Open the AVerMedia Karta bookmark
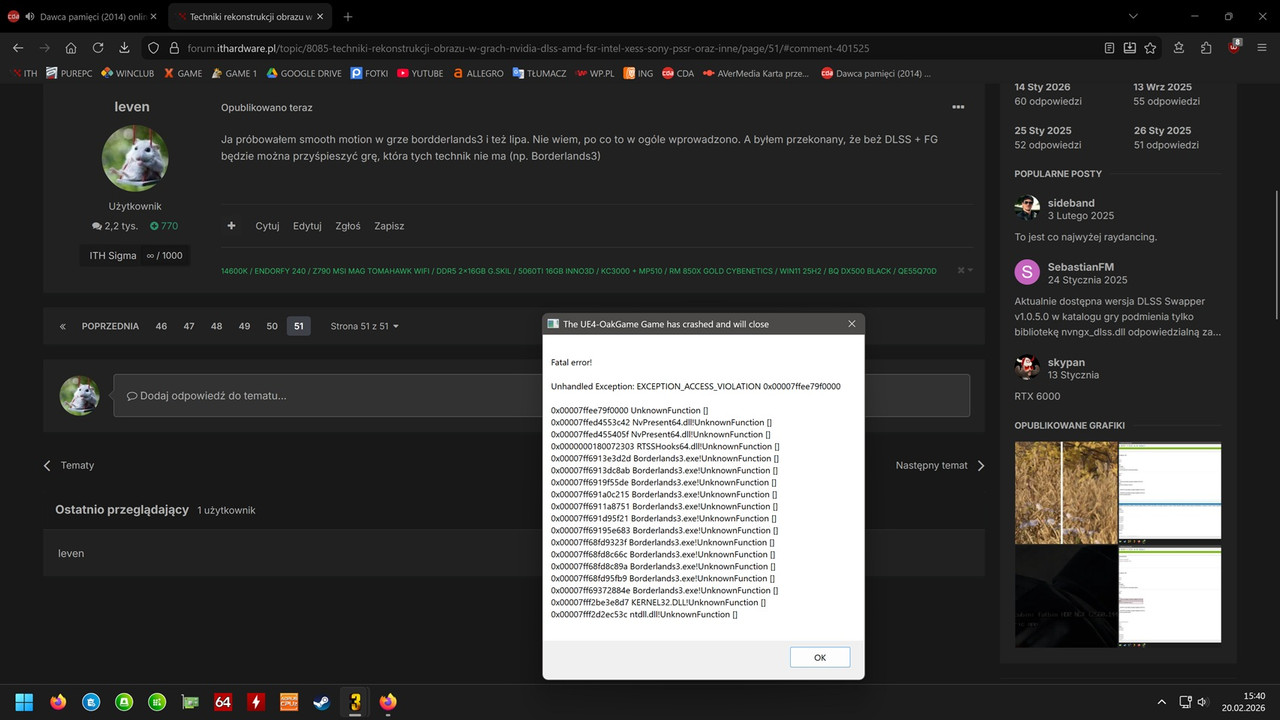 [756, 73]
